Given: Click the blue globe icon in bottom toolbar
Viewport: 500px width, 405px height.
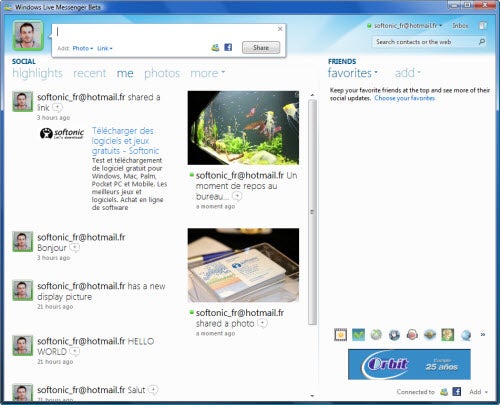Looking at the screenshot, I should pyautogui.click(x=466, y=335).
